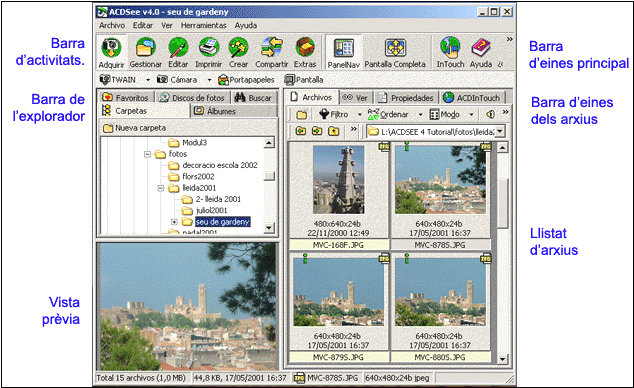Open the Herramientas menu
Viewport: 634px width, 388px height.
click(203, 25)
